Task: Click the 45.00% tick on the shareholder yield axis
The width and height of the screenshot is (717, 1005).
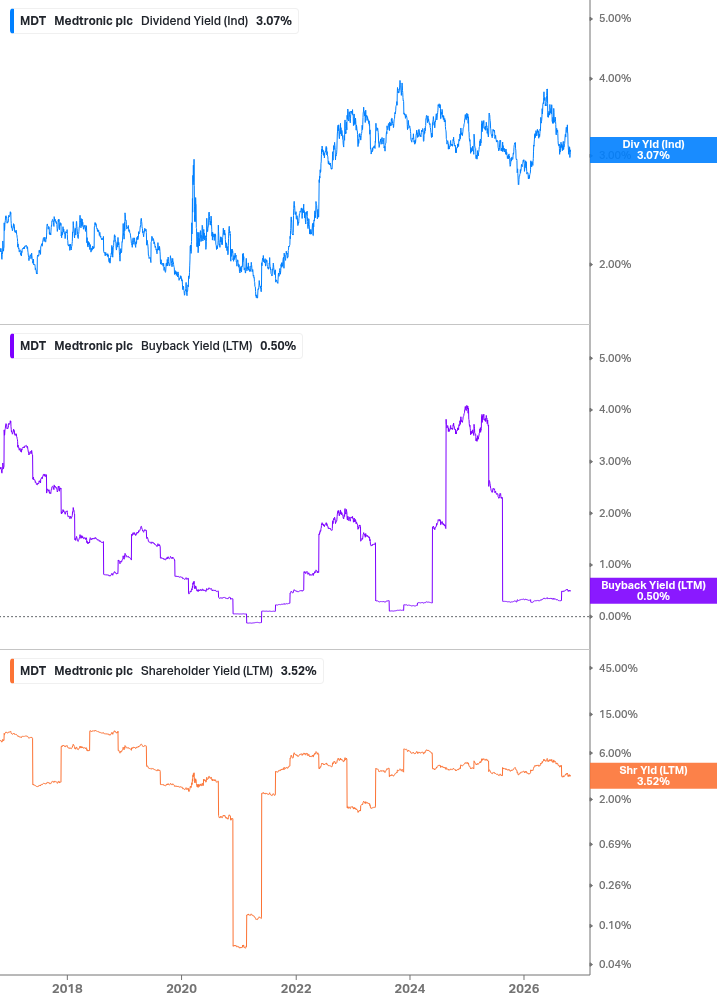Action: (x=618, y=669)
